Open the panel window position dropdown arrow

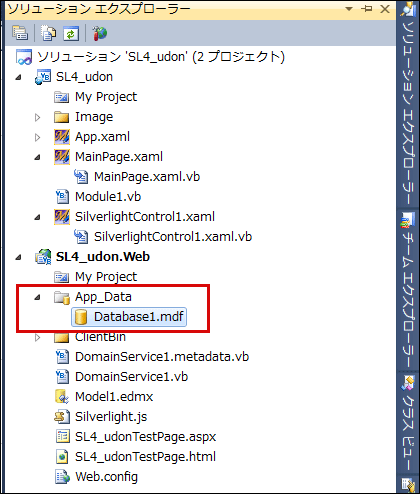pyautogui.click(x=349, y=9)
